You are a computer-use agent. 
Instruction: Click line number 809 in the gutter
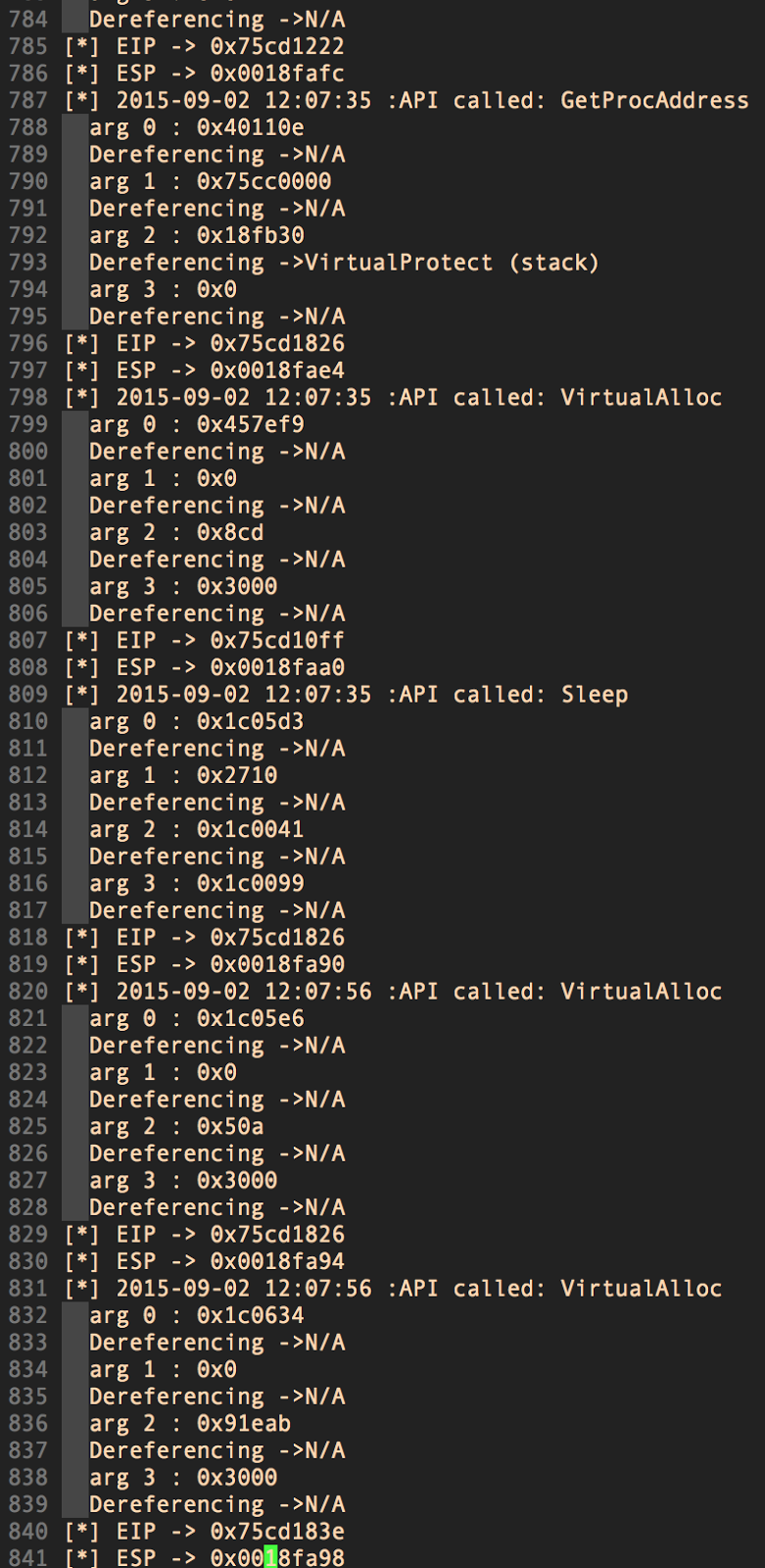click(27, 695)
